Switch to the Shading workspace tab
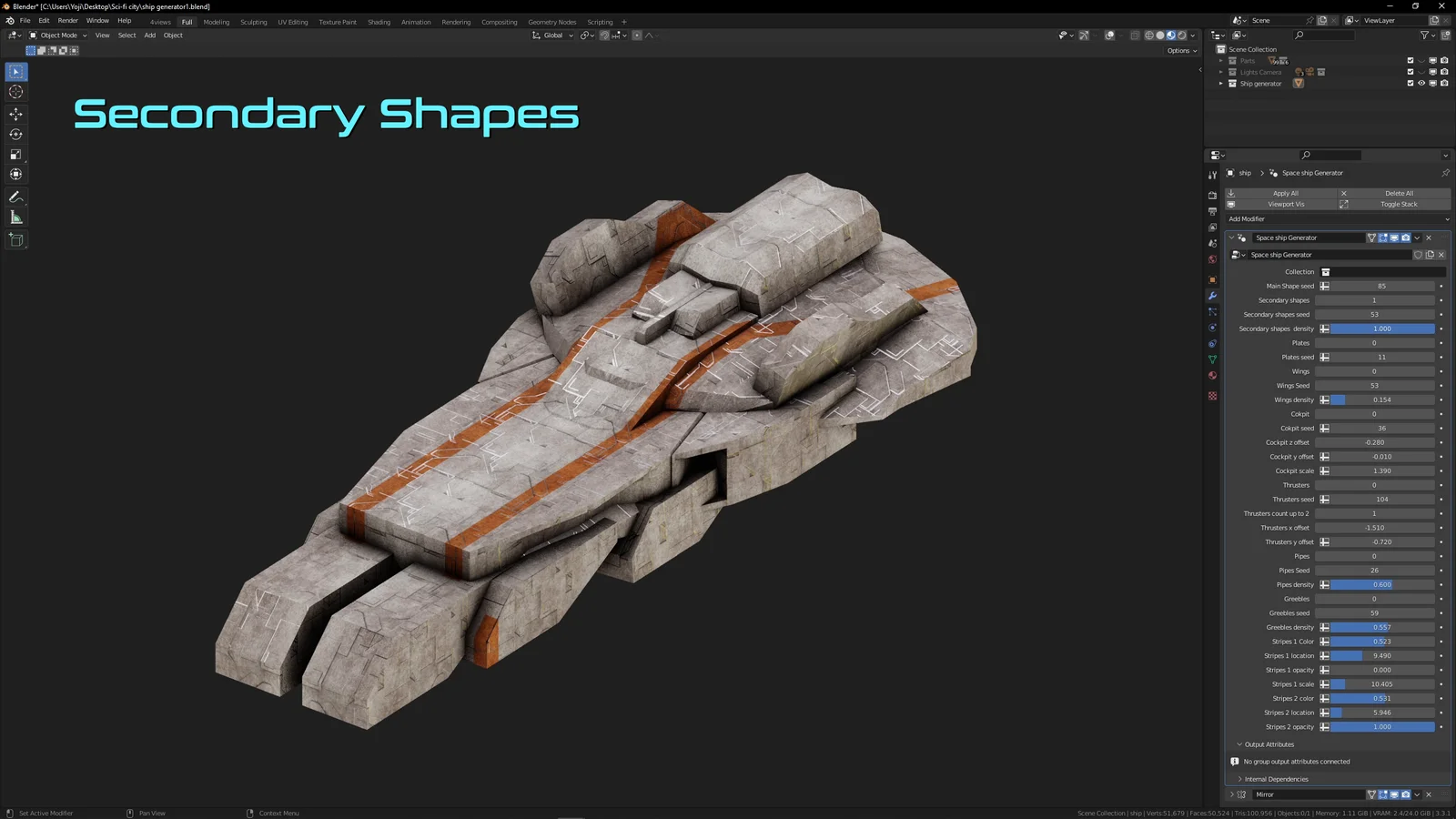 379,22
